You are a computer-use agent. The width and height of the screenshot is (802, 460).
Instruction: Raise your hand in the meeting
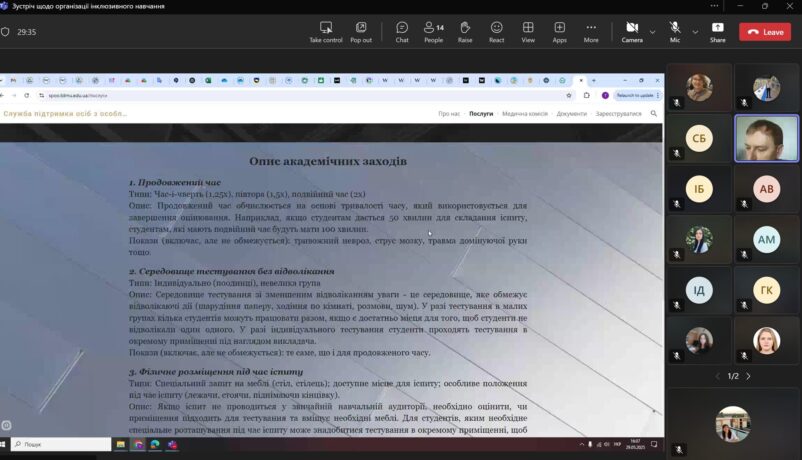click(465, 31)
